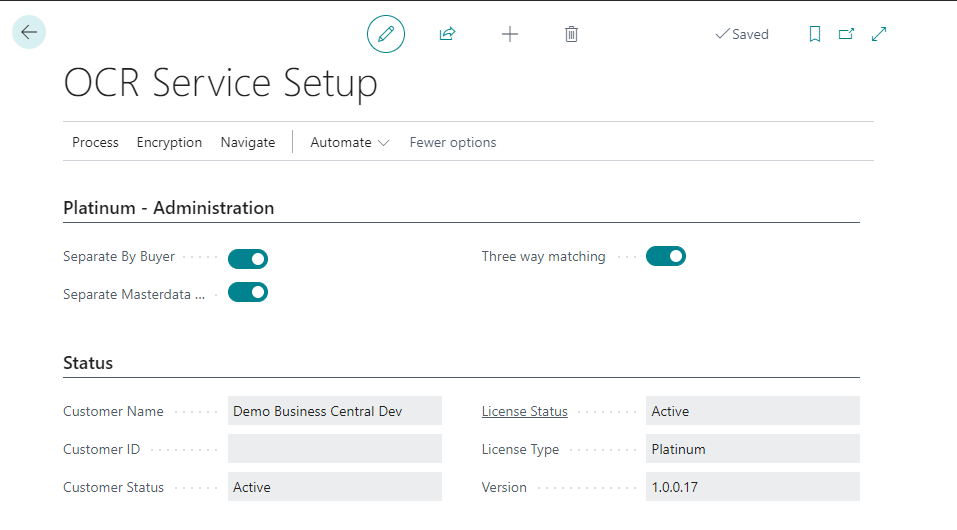This screenshot has height=530, width=957.
Task: Open the Encryption menu
Action: click(x=169, y=142)
